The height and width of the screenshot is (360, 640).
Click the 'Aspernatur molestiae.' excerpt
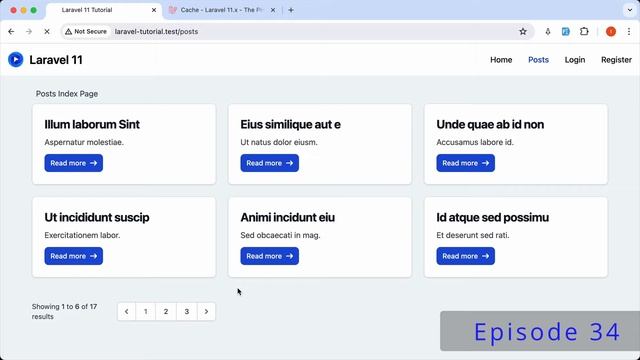pos(84,142)
